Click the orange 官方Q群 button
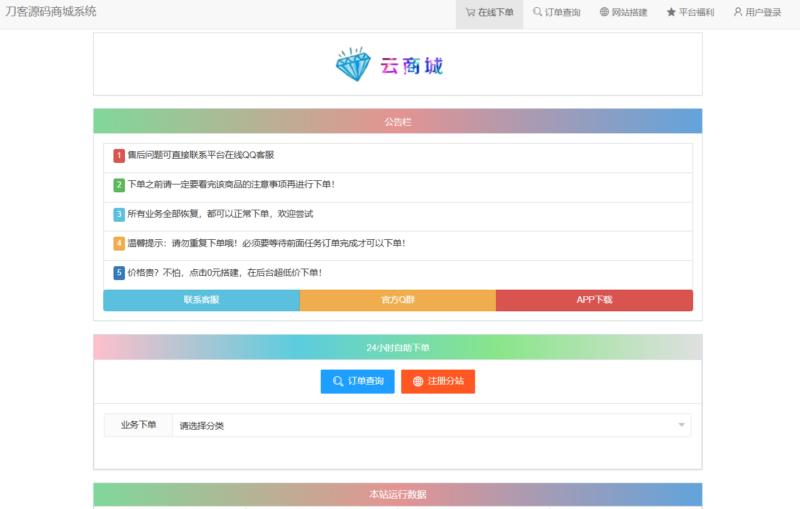The image size is (800, 509). pos(398,300)
